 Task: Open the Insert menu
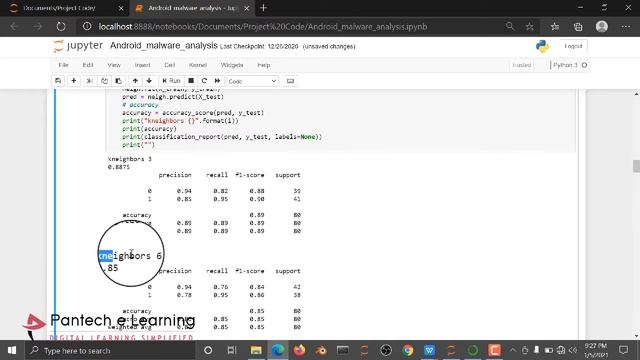[x=142, y=65]
